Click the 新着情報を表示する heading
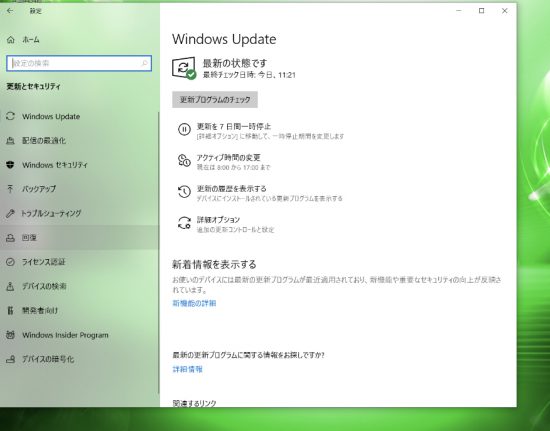The height and width of the screenshot is (431, 550). (x=214, y=264)
